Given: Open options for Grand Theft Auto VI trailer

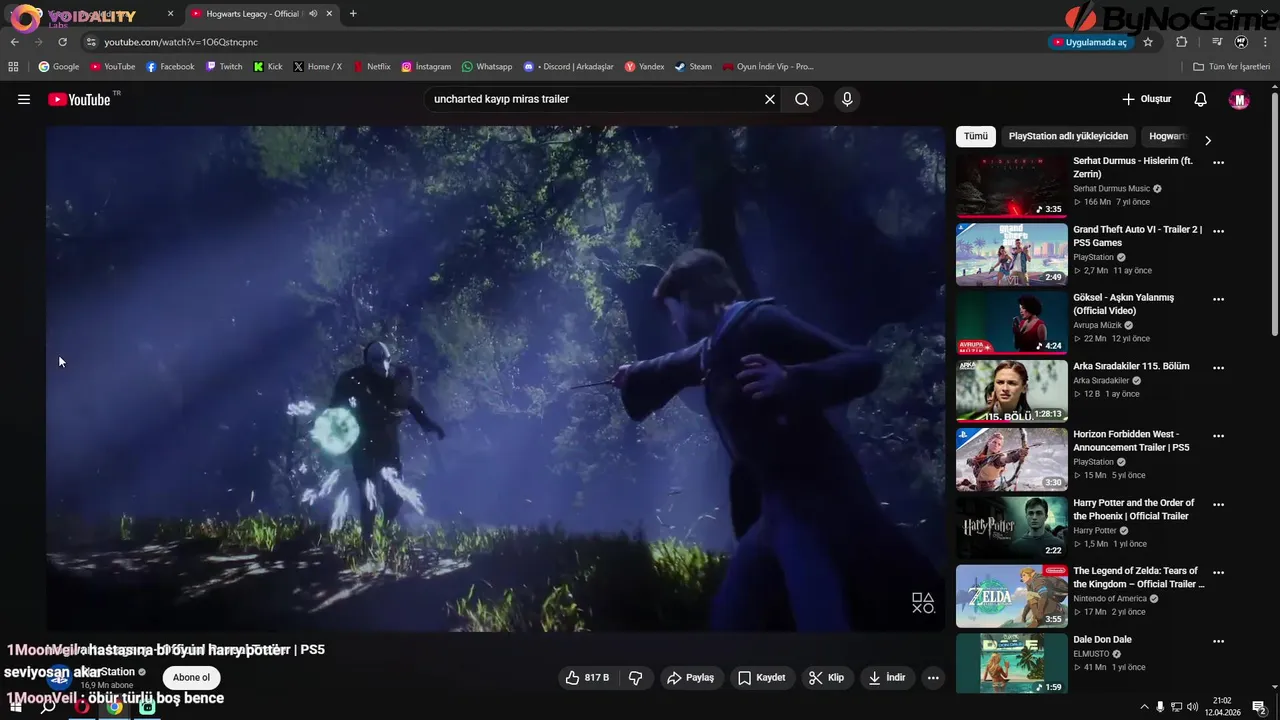Looking at the screenshot, I should point(1218,230).
